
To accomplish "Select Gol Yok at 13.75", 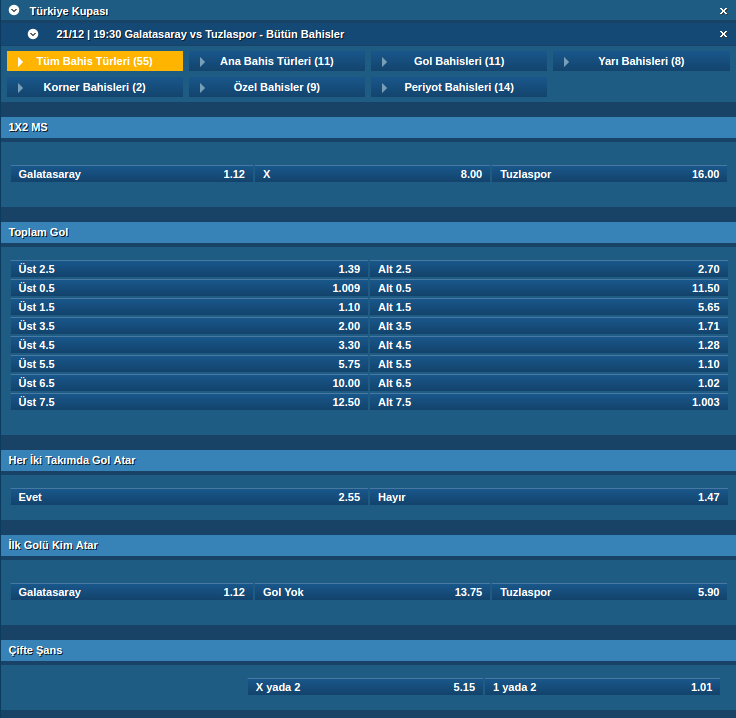I will [x=372, y=592].
